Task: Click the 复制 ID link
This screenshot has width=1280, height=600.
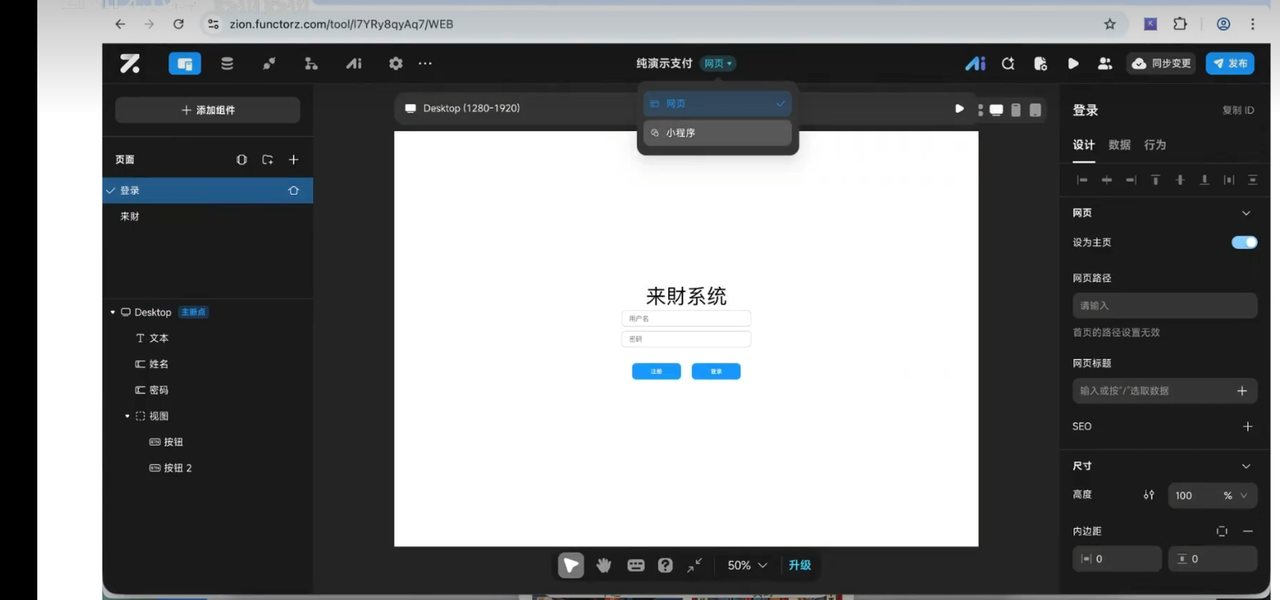Action: (x=1238, y=110)
